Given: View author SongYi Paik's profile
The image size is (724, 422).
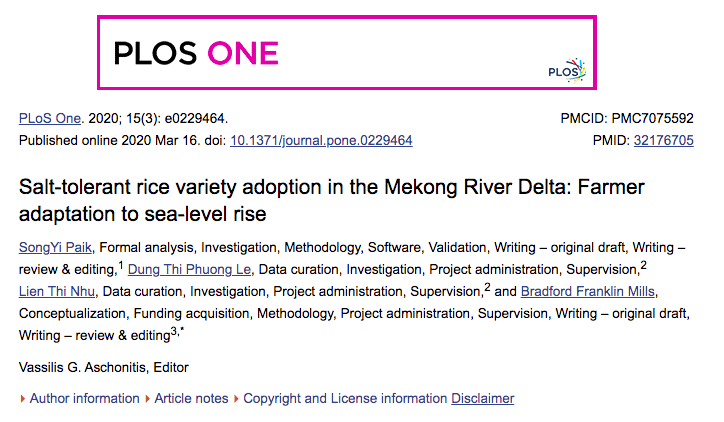Looking at the screenshot, I should click(x=52, y=247).
